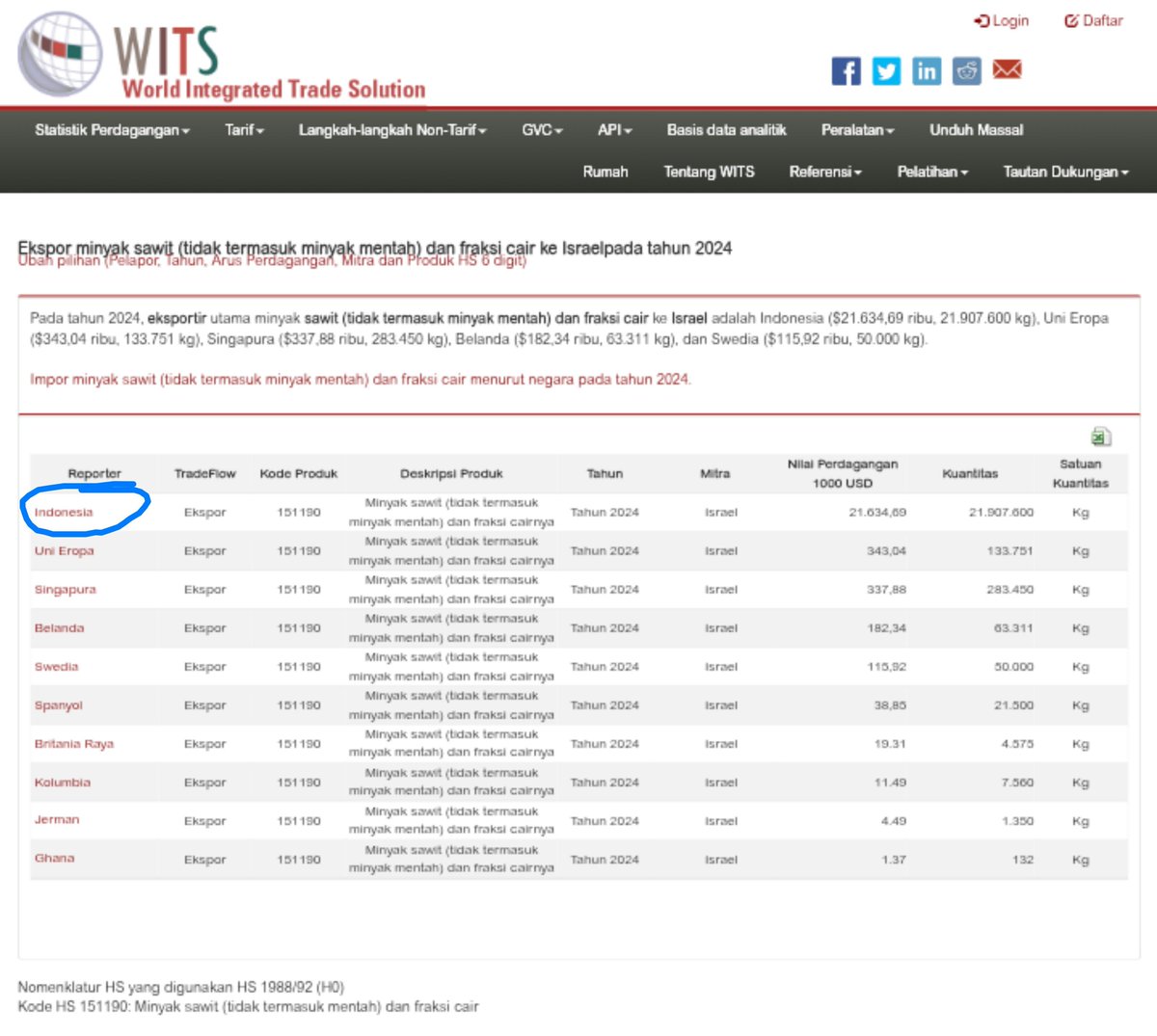Screen dimensions: 1157x1036
Task: Click the Nilai Perdagangan column header
Action: 843,474
